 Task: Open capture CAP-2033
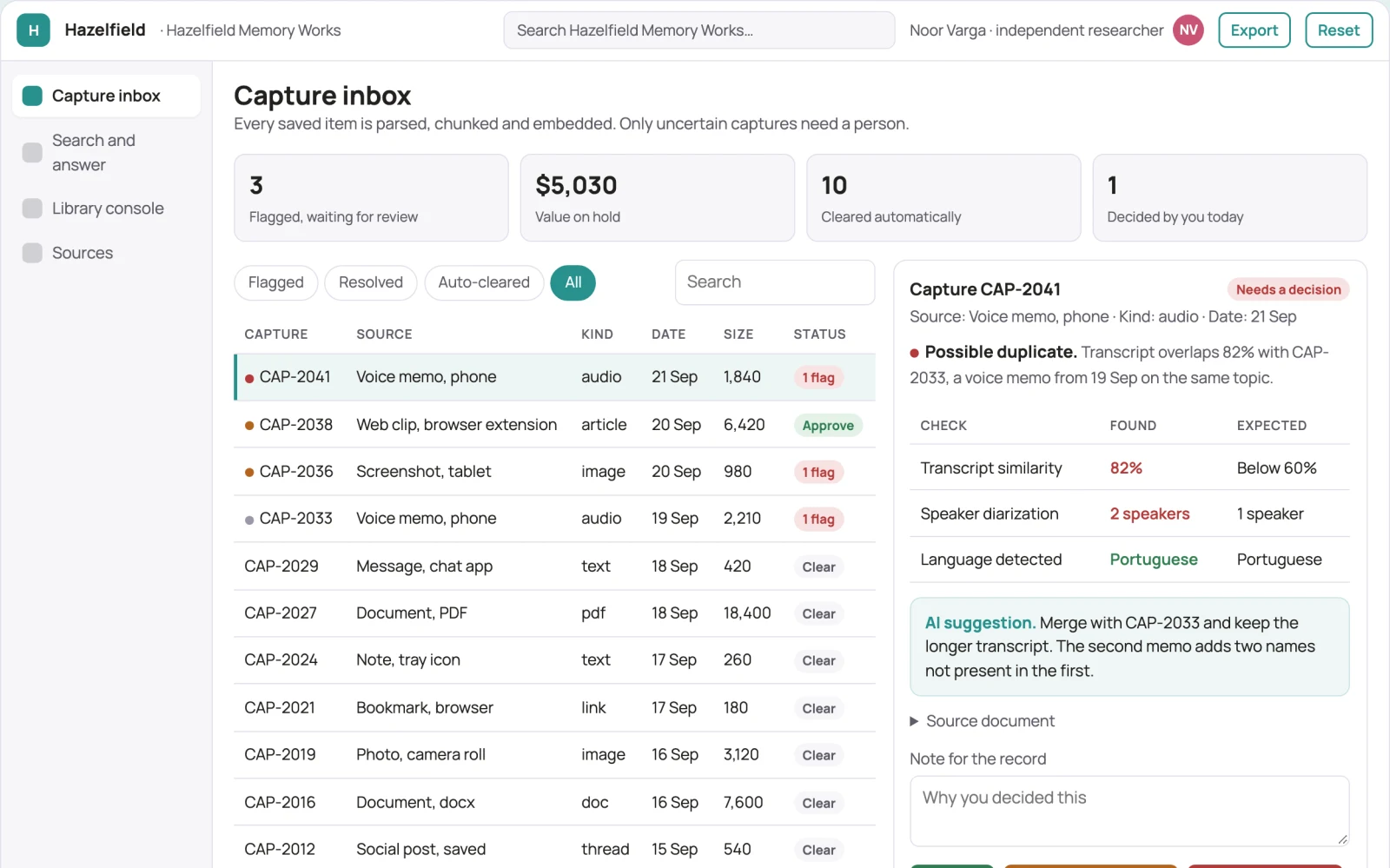click(x=555, y=519)
